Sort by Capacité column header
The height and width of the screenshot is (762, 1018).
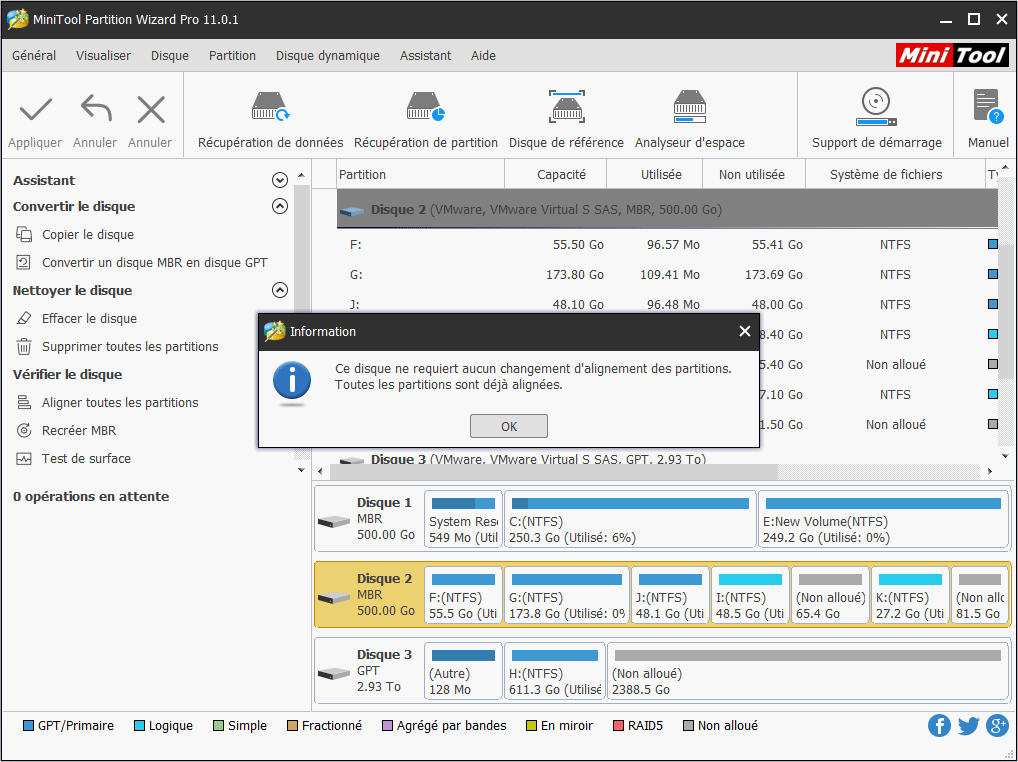coord(556,175)
